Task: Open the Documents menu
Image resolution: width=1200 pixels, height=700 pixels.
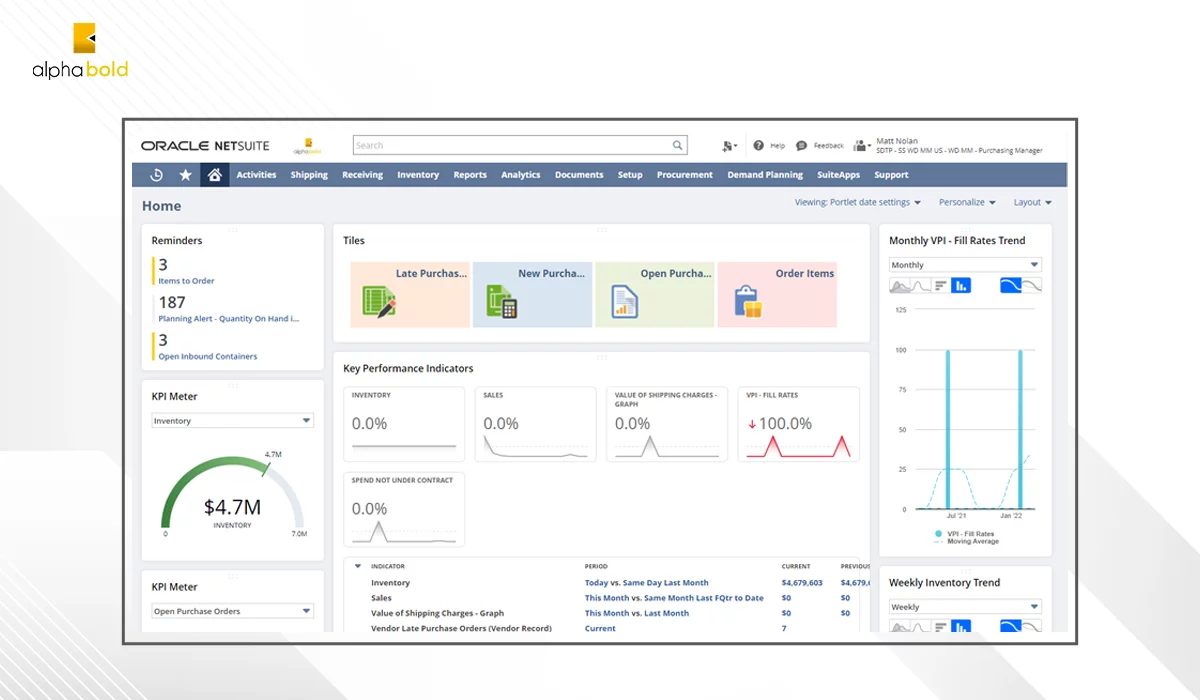Action: 579,175
